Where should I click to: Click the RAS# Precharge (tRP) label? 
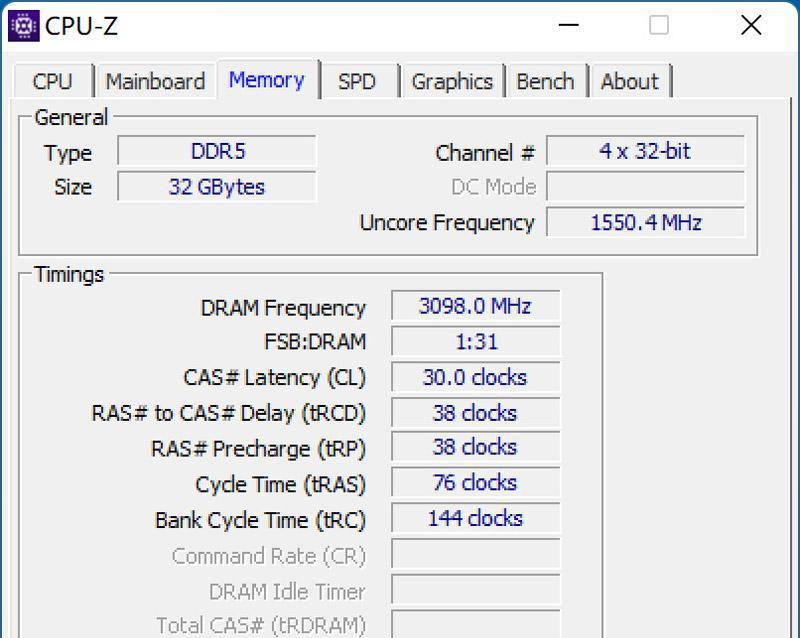coord(258,449)
